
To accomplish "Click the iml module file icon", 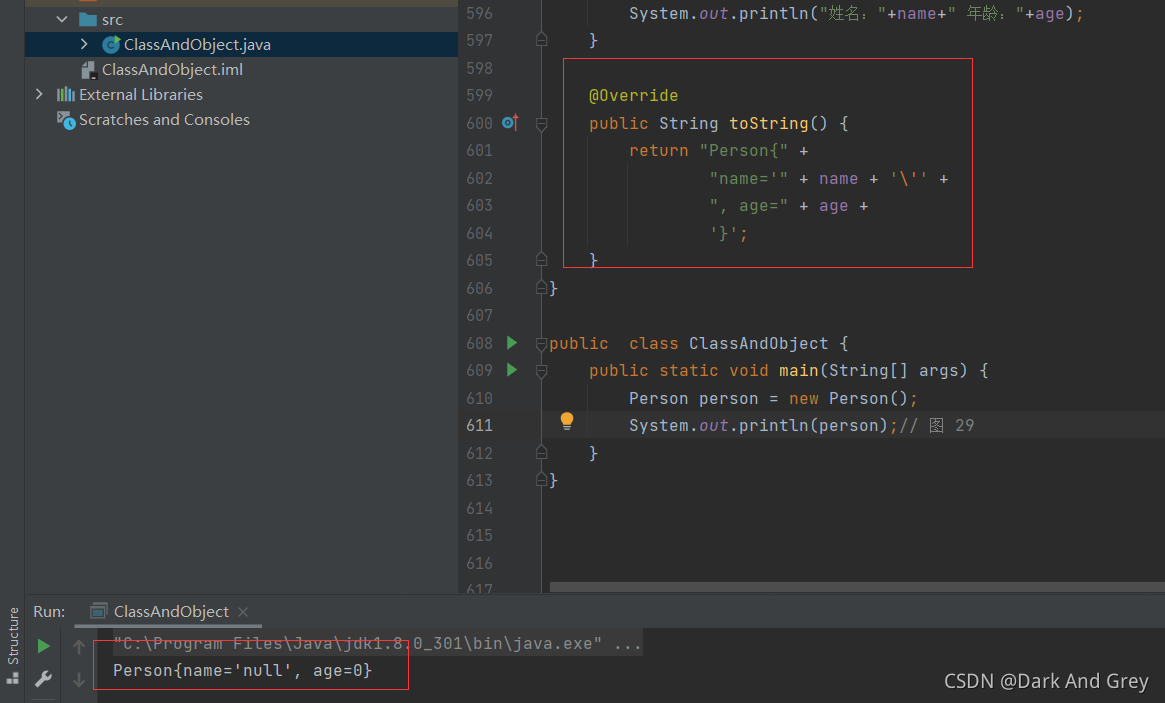I will (88, 70).
